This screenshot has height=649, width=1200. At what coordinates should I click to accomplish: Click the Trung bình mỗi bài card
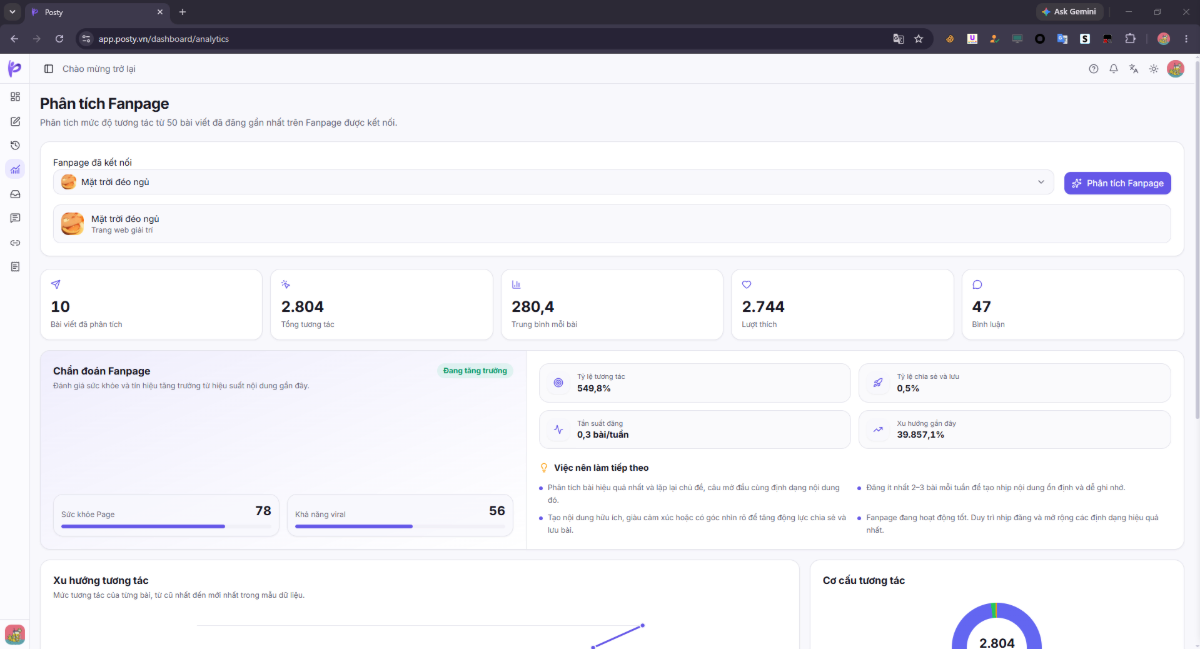tap(612, 305)
